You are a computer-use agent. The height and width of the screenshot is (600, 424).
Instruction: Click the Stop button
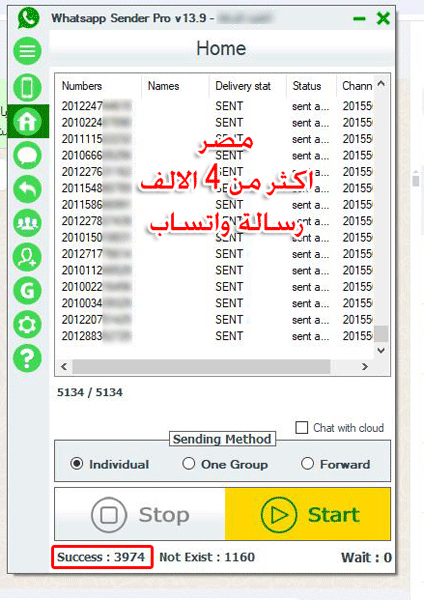click(x=140, y=514)
